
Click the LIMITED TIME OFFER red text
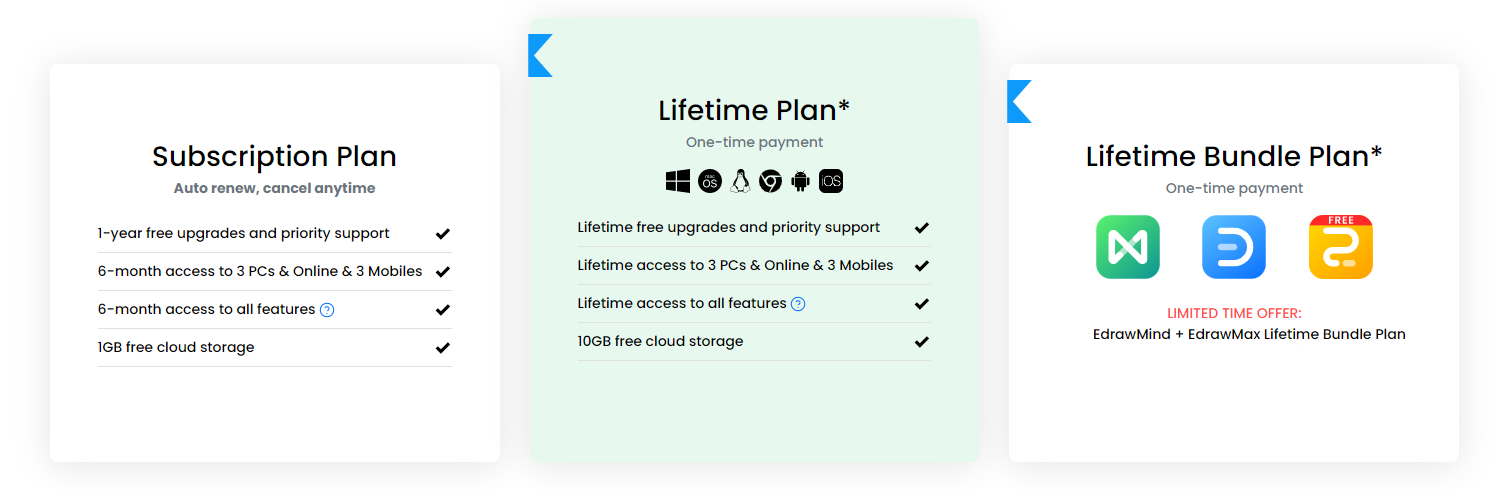[1234, 313]
